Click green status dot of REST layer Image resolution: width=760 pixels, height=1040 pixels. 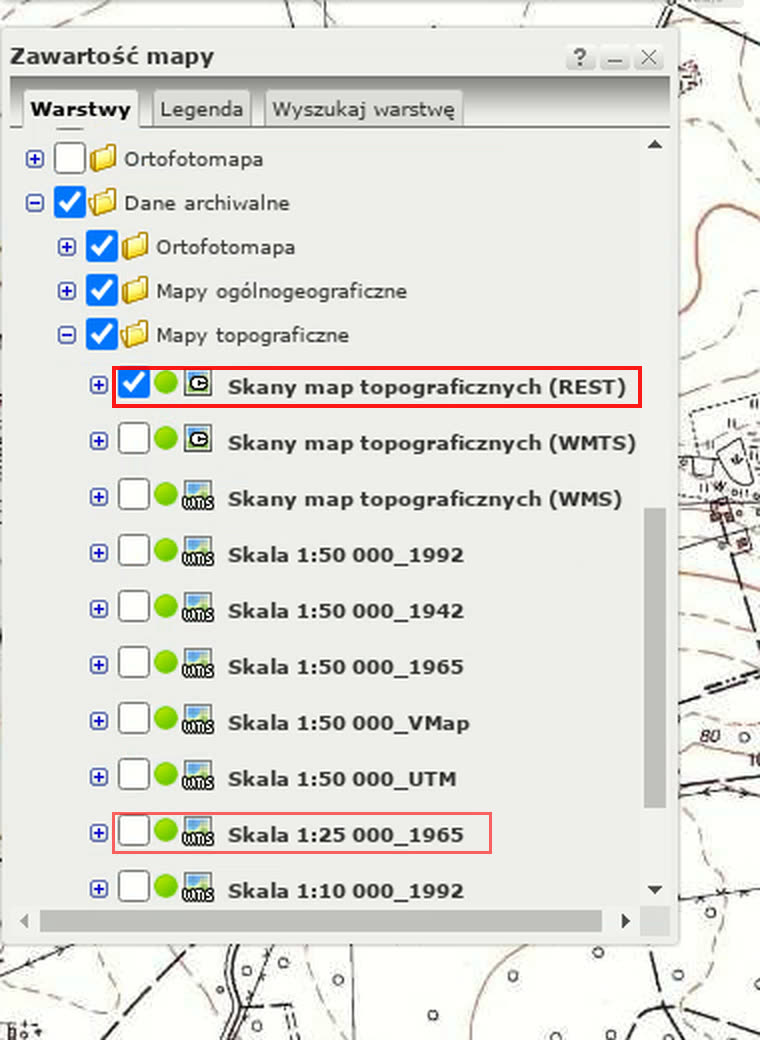(166, 382)
